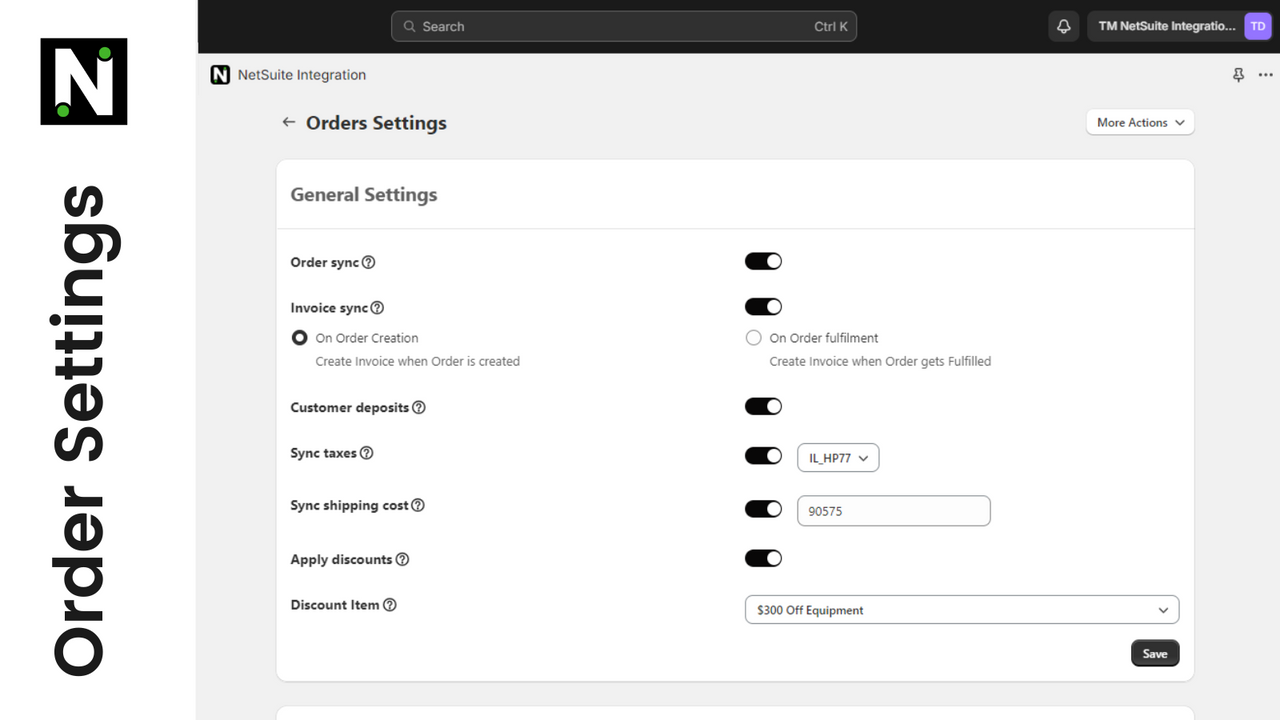The width and height of the screenshot is (1280, 720).
Task: Toggle the Sync taxes switch
Action: (x=763, y=456)
